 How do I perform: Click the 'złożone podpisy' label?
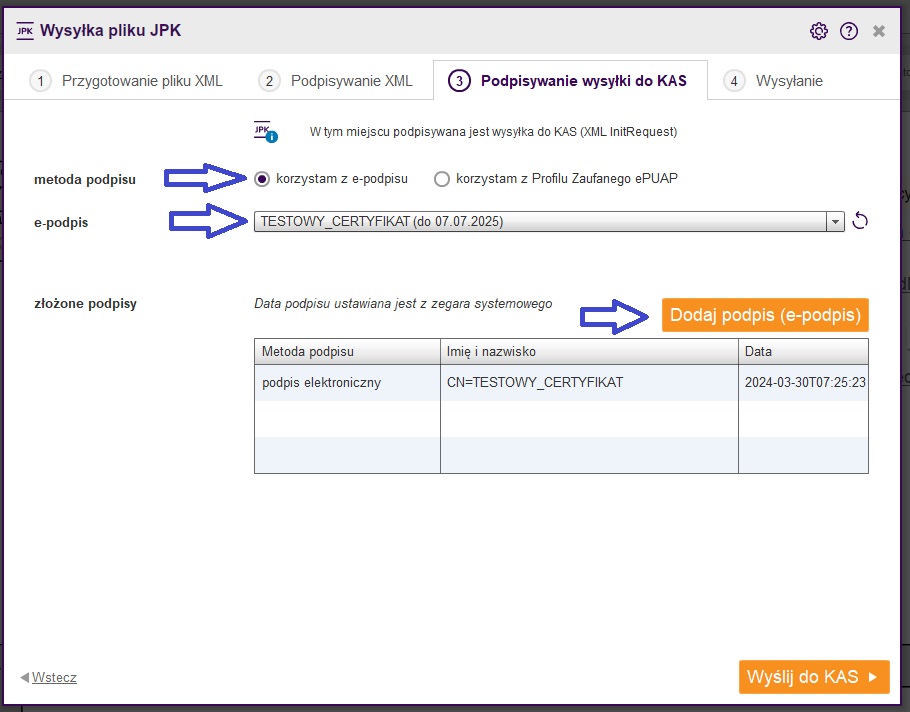pyautogui.click(x=85, y=303)
